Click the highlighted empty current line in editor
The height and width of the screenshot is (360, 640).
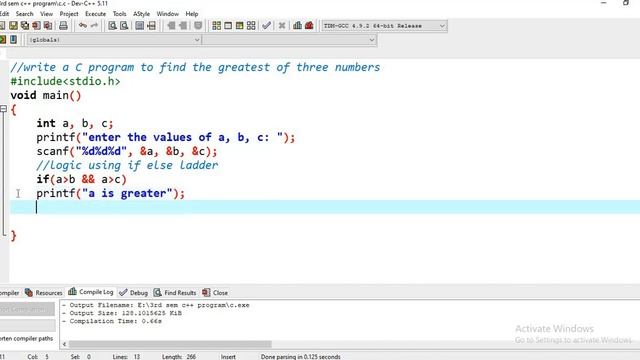point(325,207)
